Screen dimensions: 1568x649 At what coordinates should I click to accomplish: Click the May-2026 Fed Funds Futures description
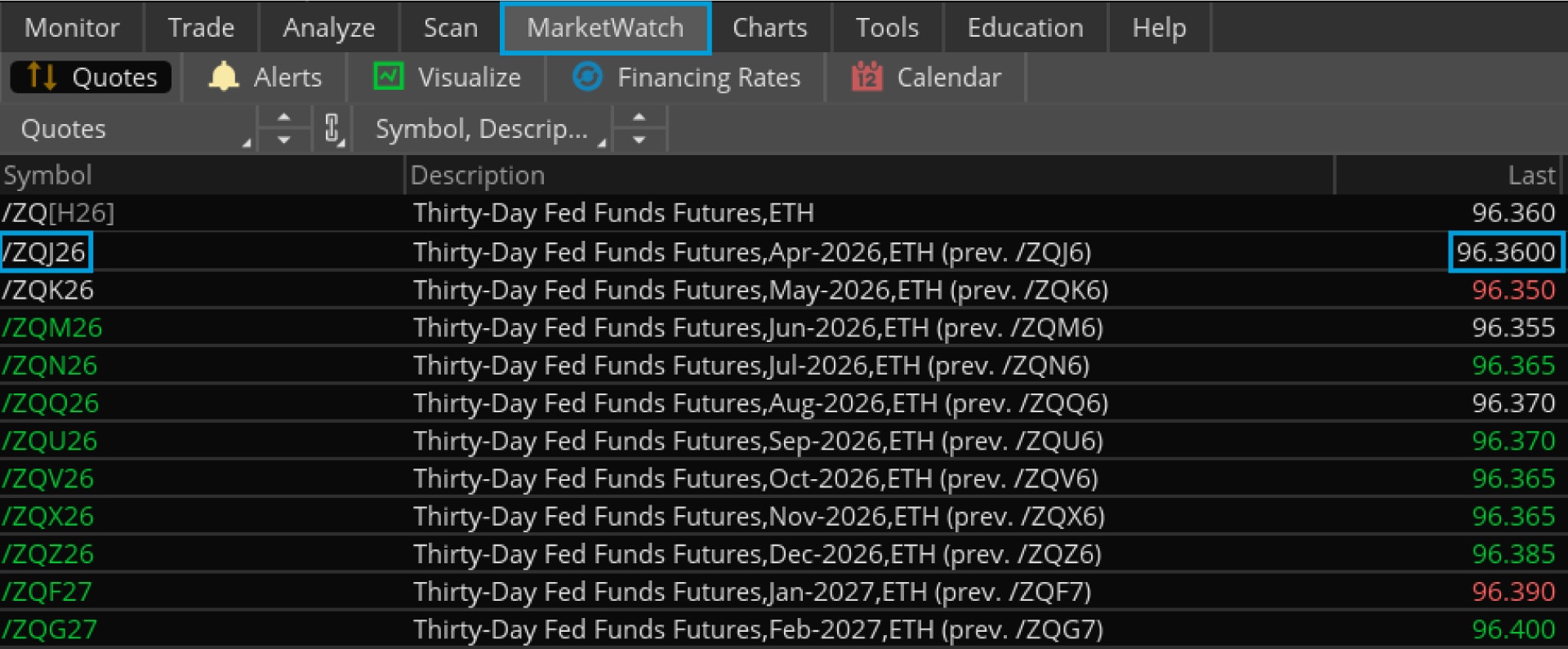pos(761,291)
